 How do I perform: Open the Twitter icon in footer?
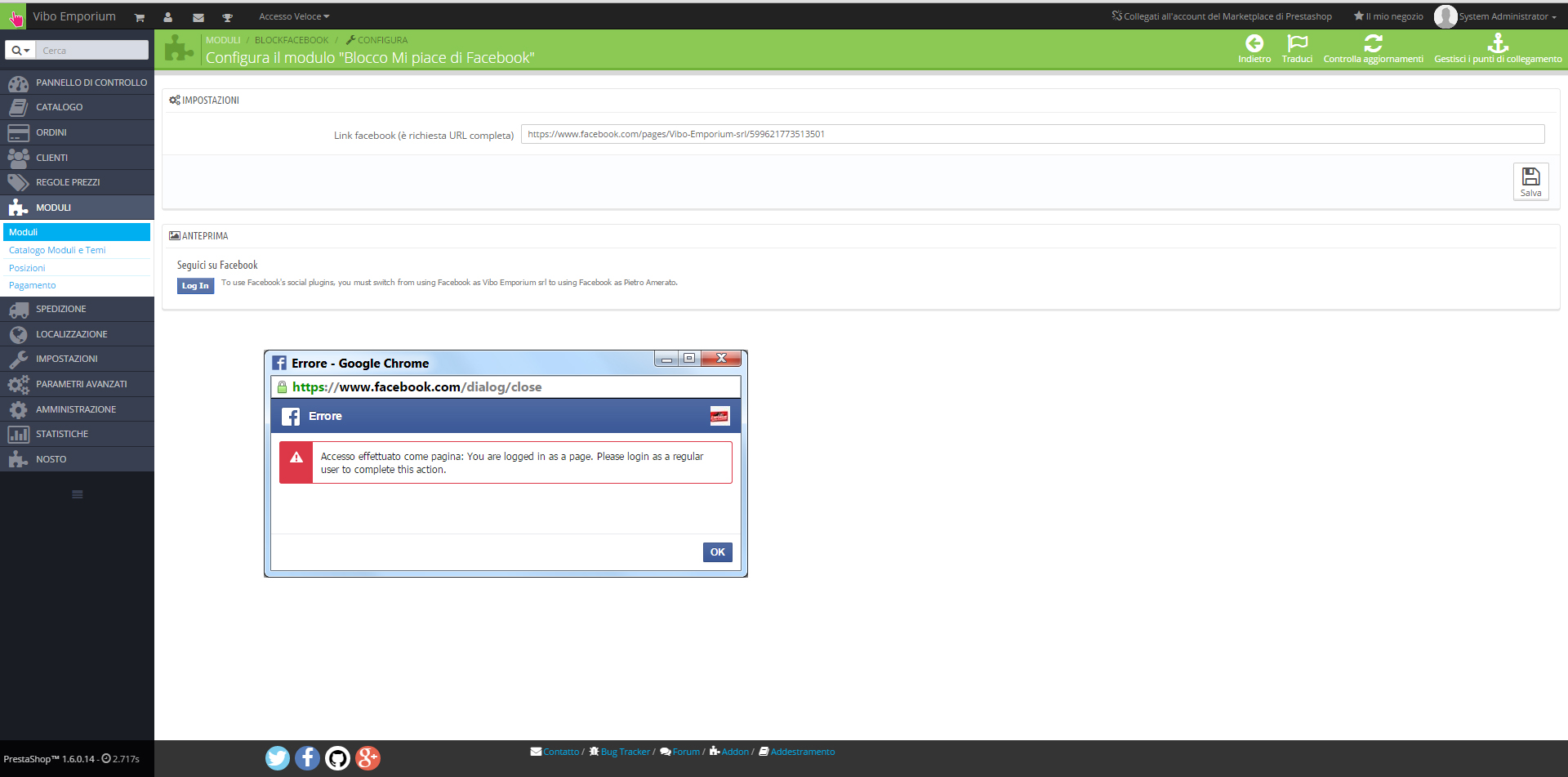click(278, 758)
